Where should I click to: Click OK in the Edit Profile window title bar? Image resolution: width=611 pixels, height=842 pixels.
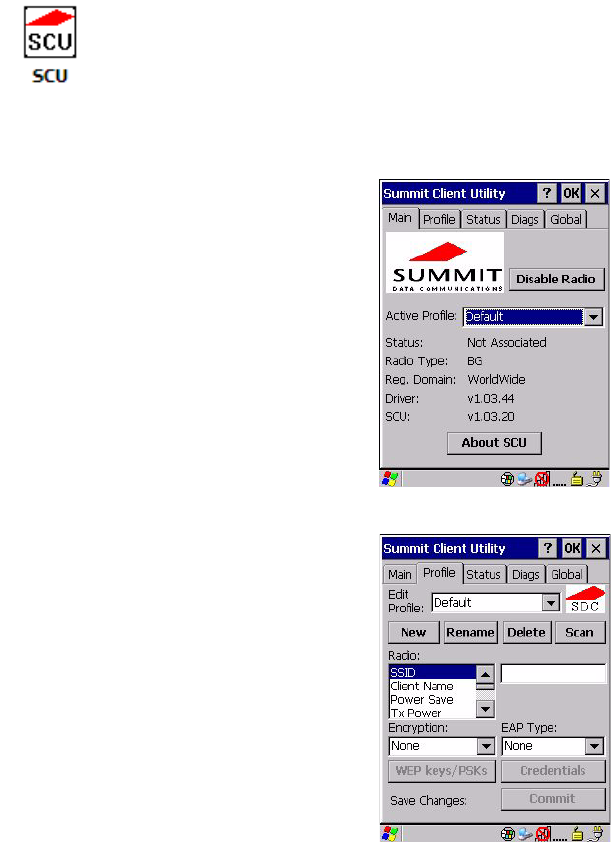(571, 548)
